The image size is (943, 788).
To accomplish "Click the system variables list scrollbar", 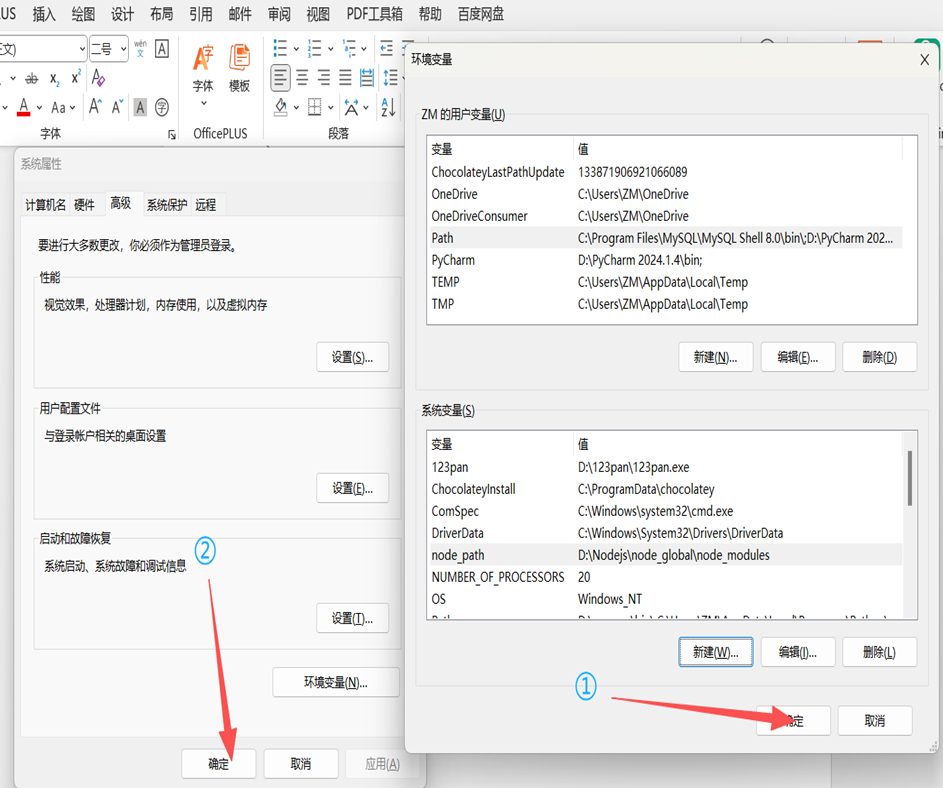I will click(x=910, y=478).
